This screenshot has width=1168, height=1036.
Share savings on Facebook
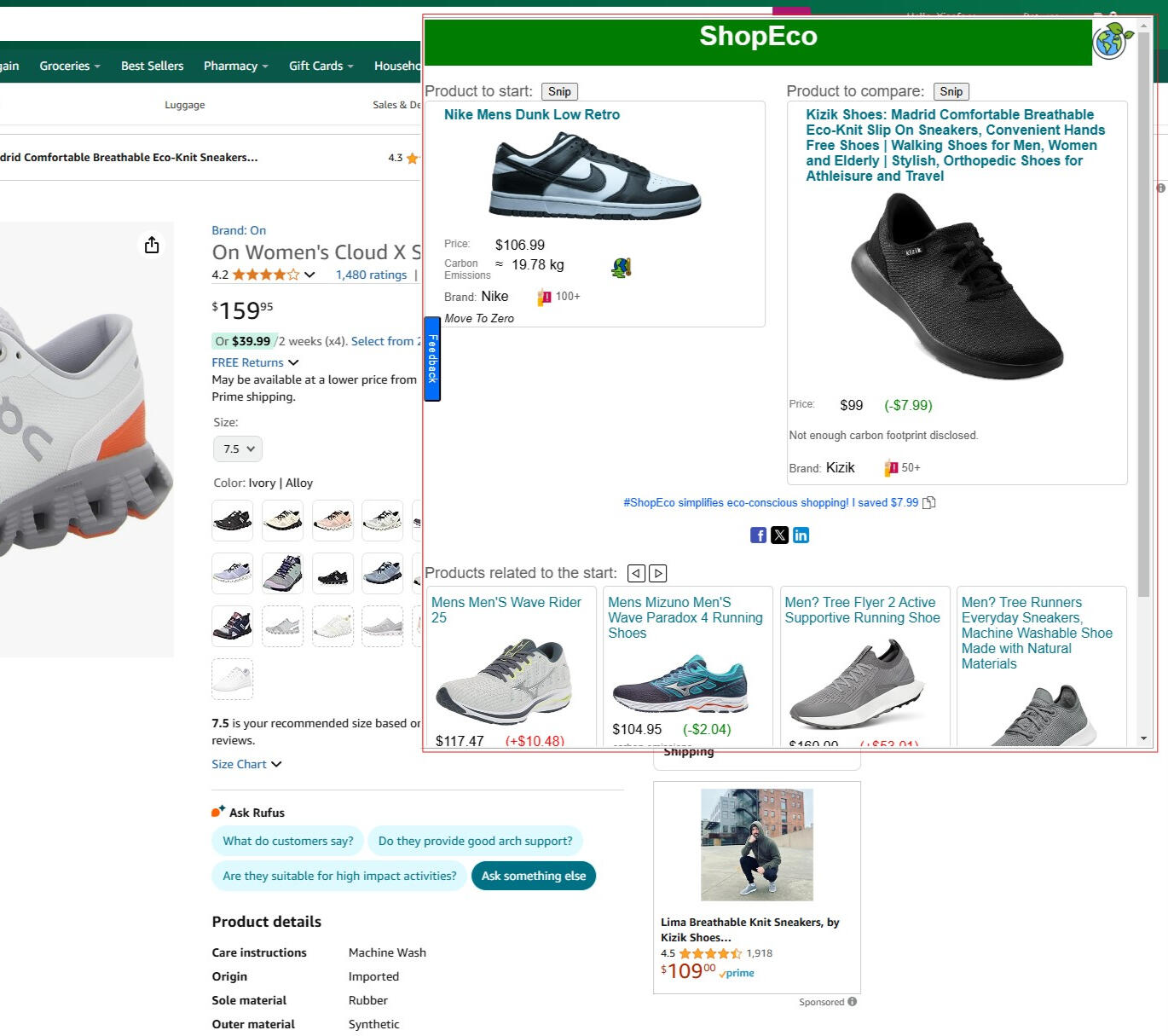click(758, 535)
